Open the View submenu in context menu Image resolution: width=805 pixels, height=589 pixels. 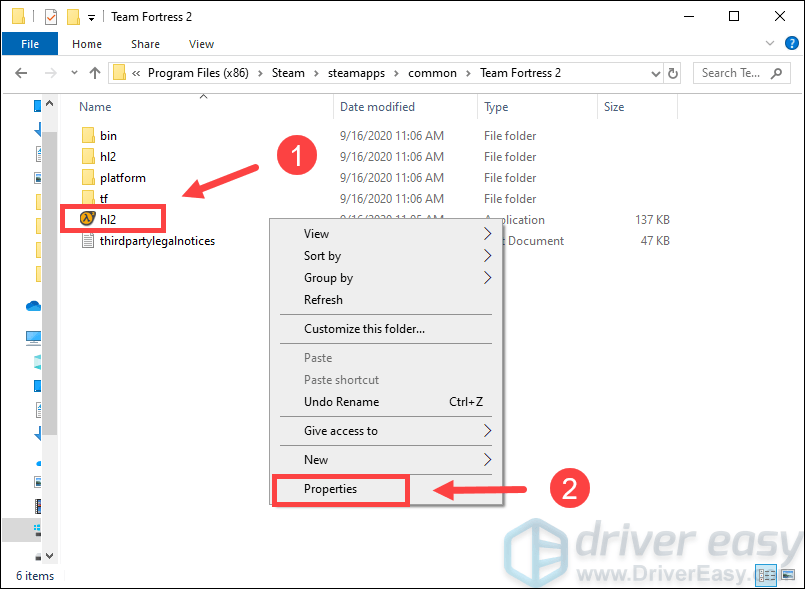386,234
